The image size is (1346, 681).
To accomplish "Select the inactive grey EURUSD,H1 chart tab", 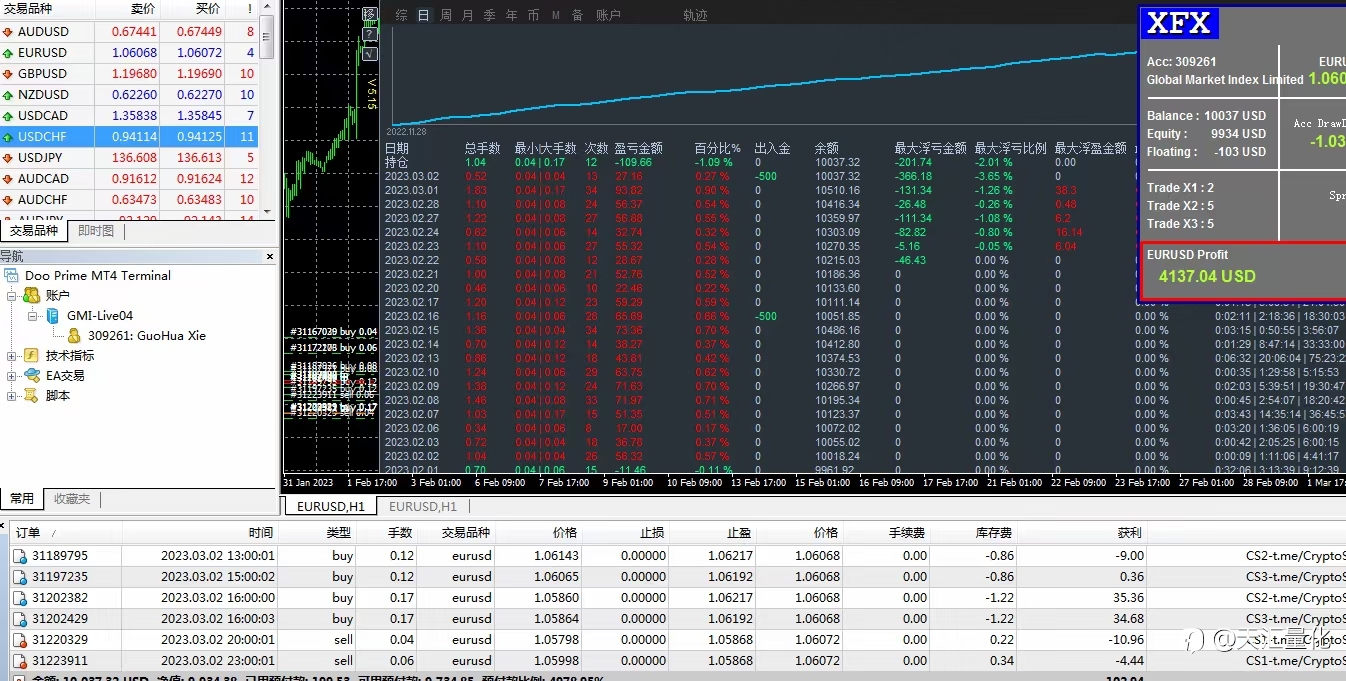I will [x=423, y=507].
